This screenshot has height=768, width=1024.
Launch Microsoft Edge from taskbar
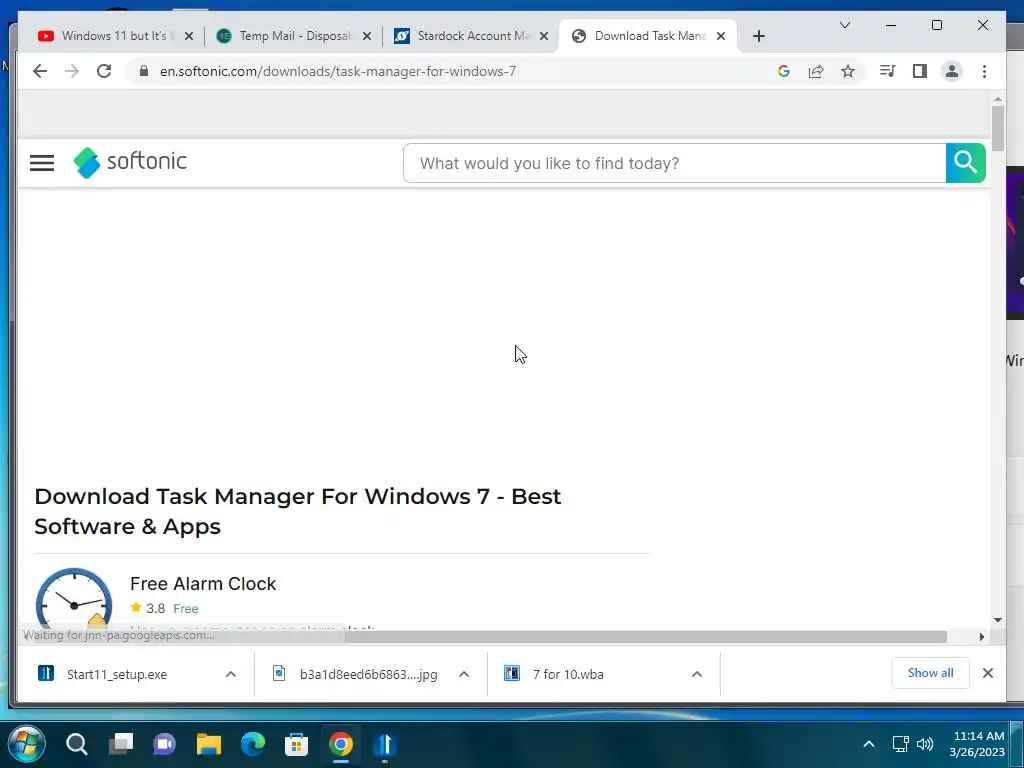click(x=253, y=744)
